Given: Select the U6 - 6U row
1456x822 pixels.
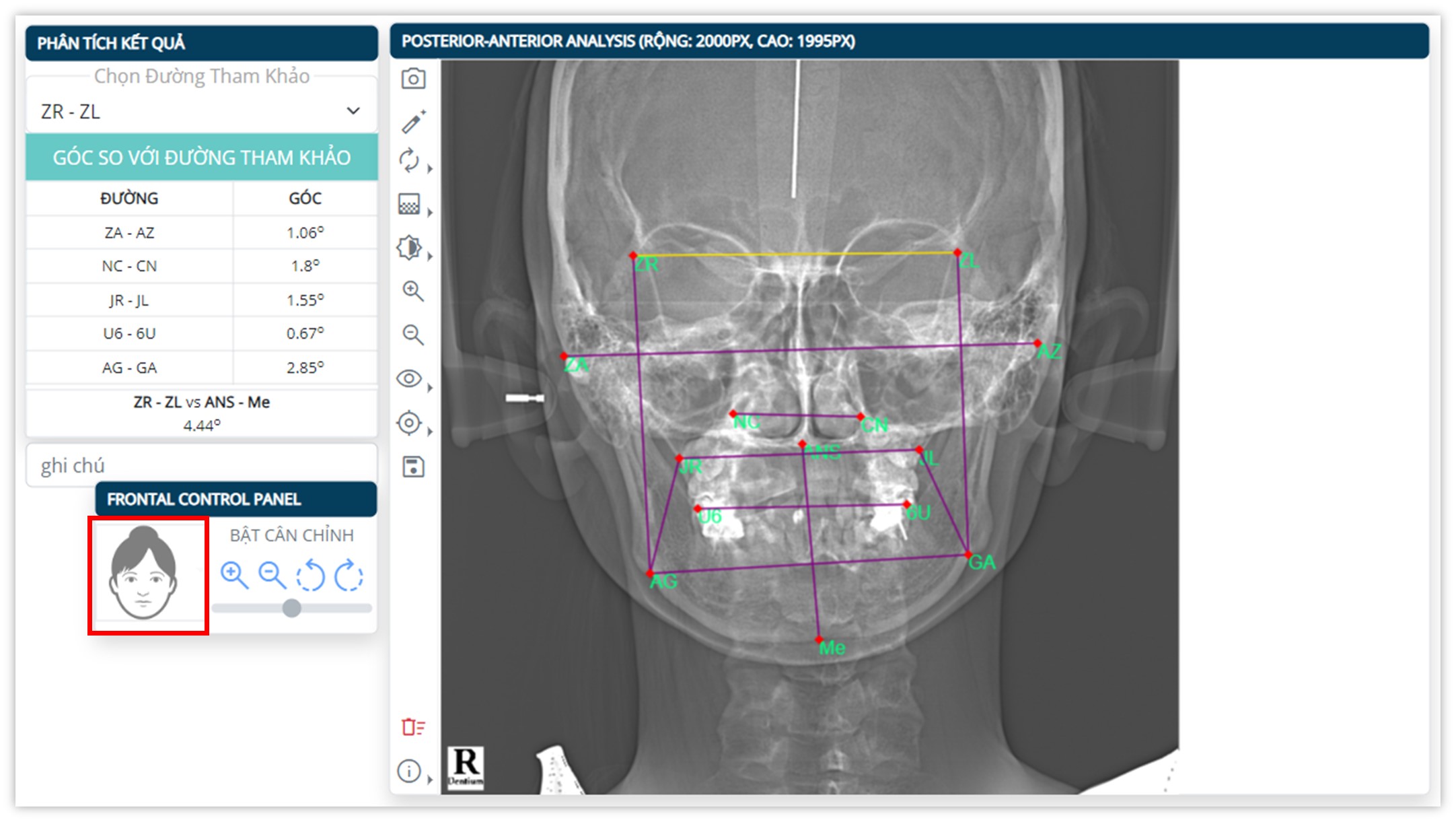Looking at the screenshot, I should (x=201, y=333).
